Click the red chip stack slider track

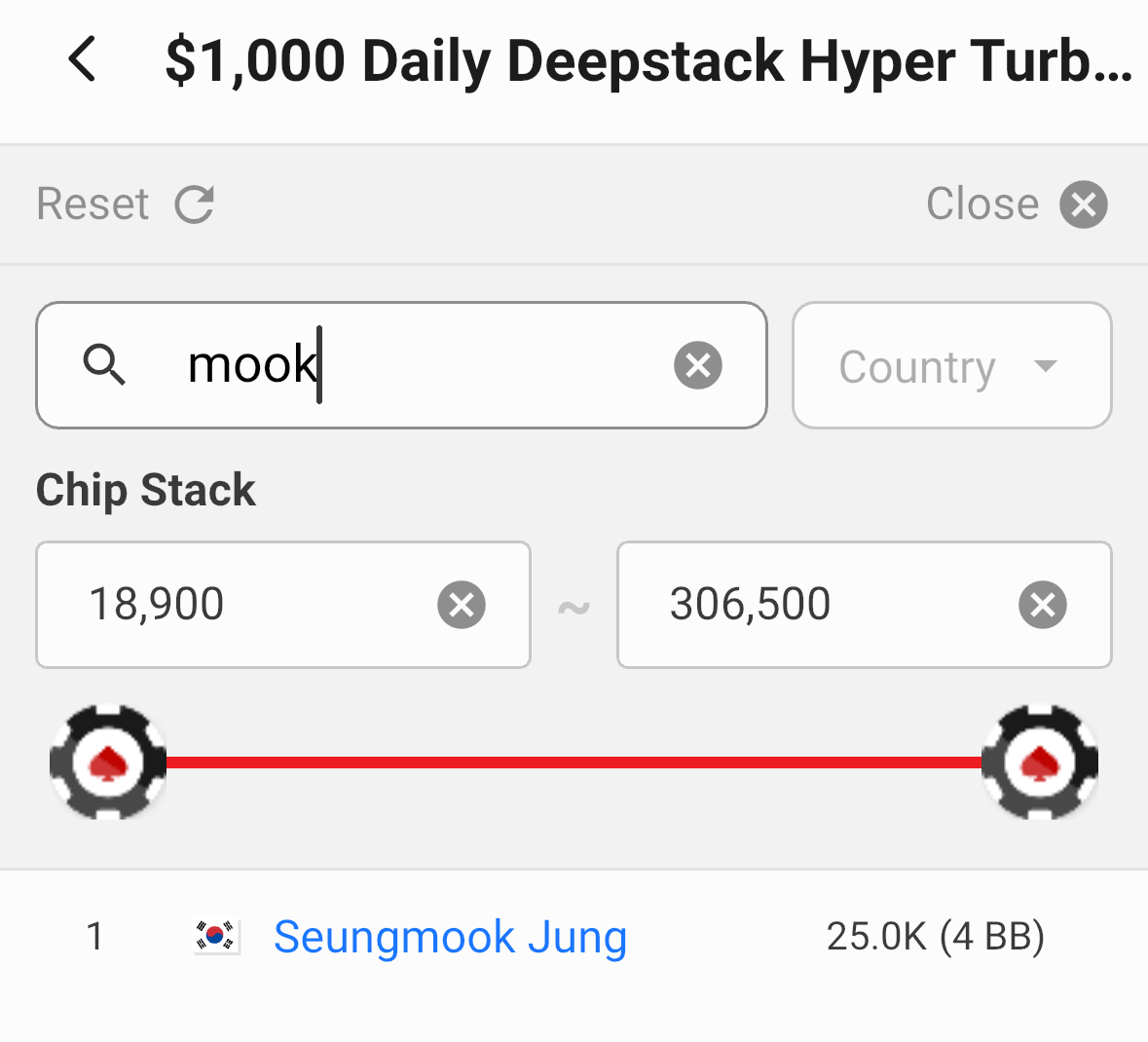point(574,763)
